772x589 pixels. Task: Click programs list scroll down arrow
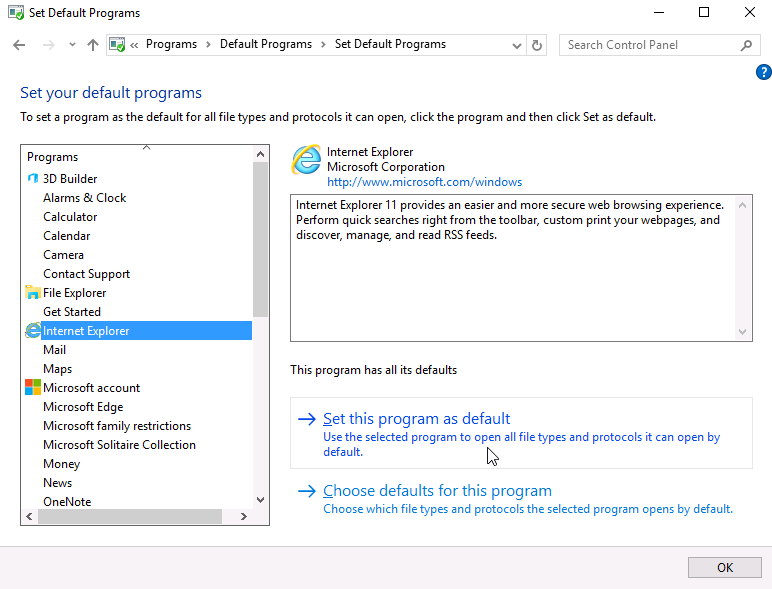[x=260, y=500]
